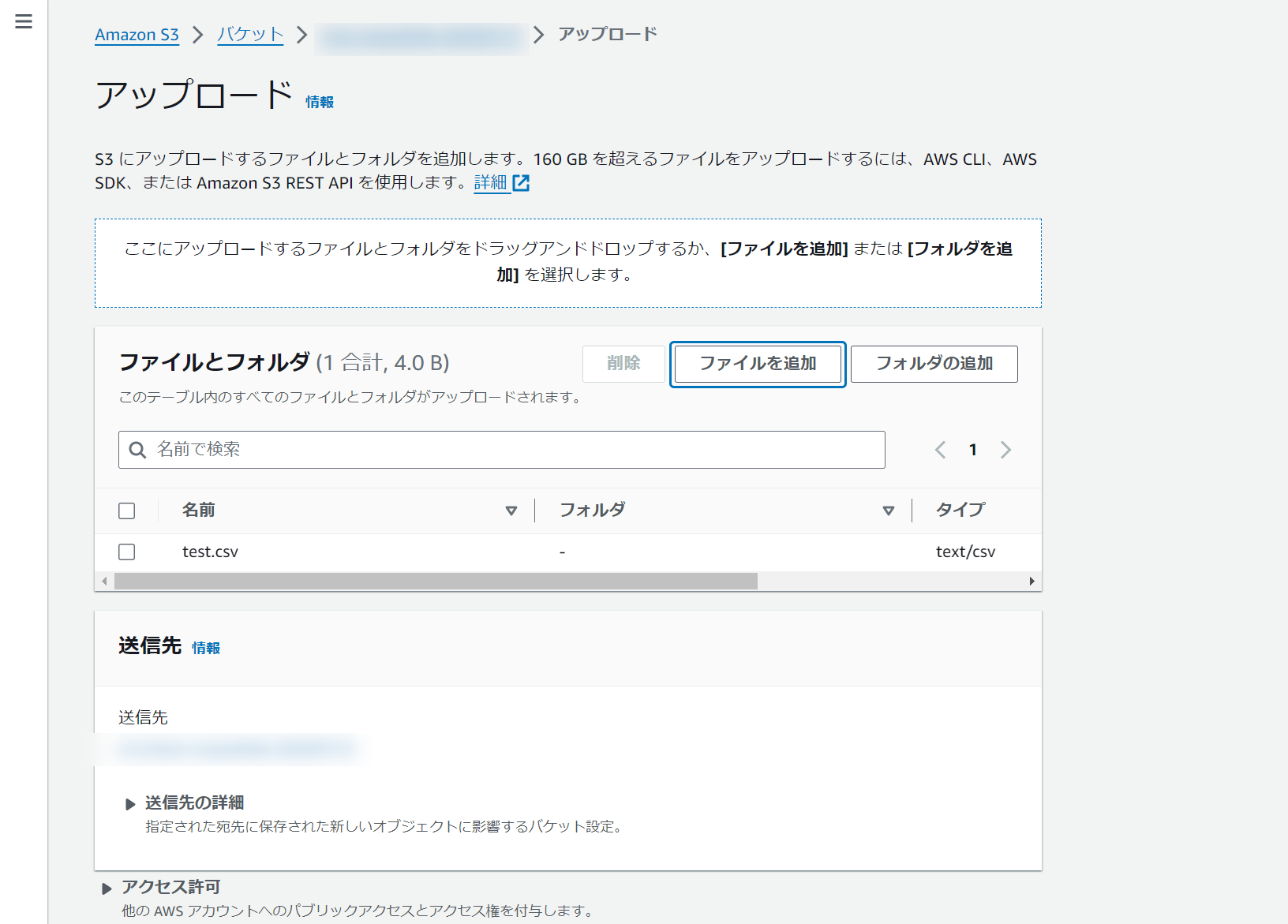Screen dimensions: 1288x924
Task: Click the external link icon beside 詳細
Action: coord(521,183)
